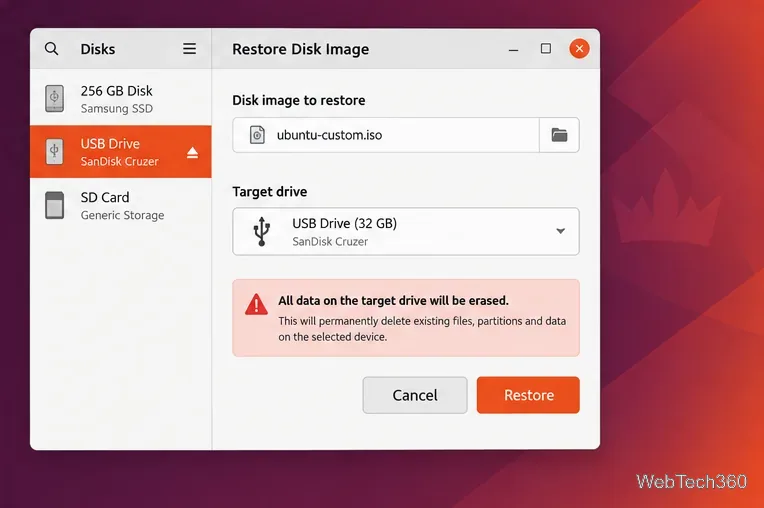Start restoring with the Restore button
764x508 pixels.
click(x=528, y=395)
